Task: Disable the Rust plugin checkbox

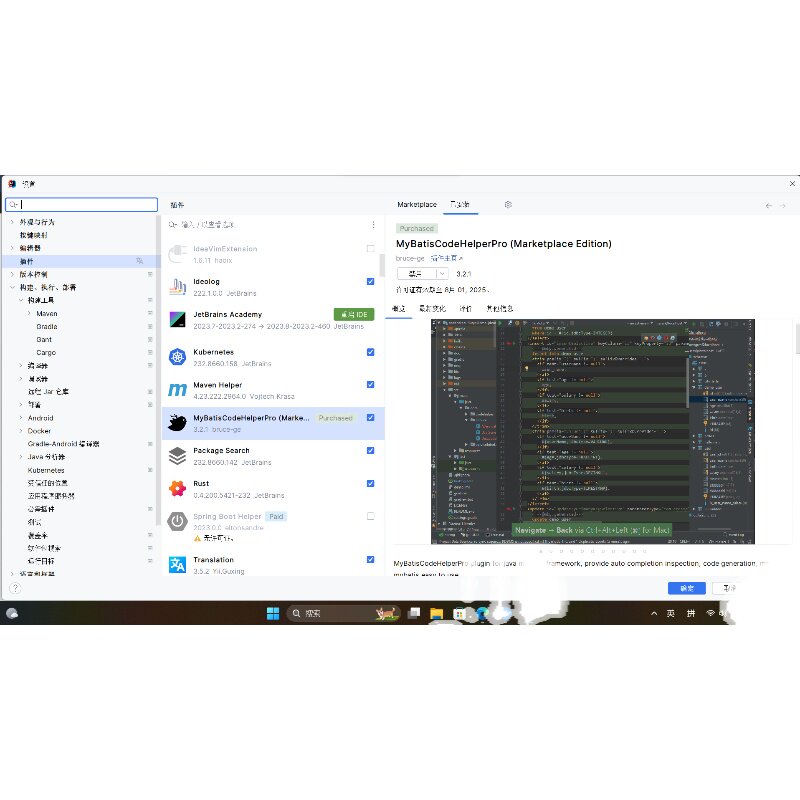Action: (370, 483)
